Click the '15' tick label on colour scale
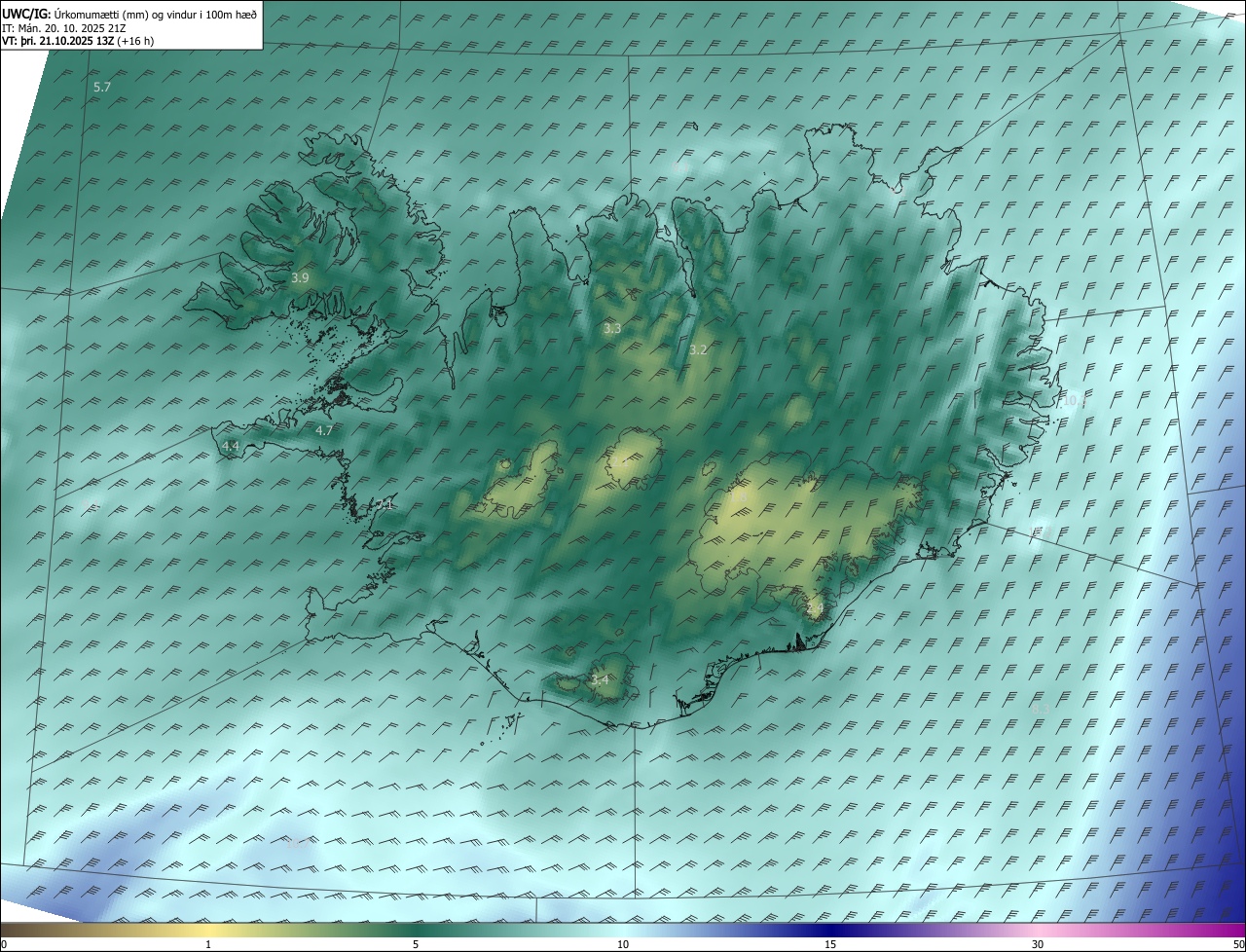The width and height of the screenshot is (1246, 952). pyautogui.click(x=830, y=944)
